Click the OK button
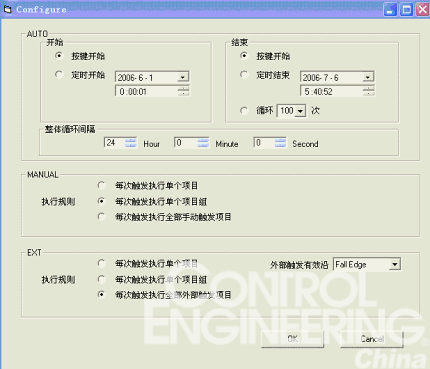Image resolution: width=430 pixels, height=369 pixels. point(292,339)
